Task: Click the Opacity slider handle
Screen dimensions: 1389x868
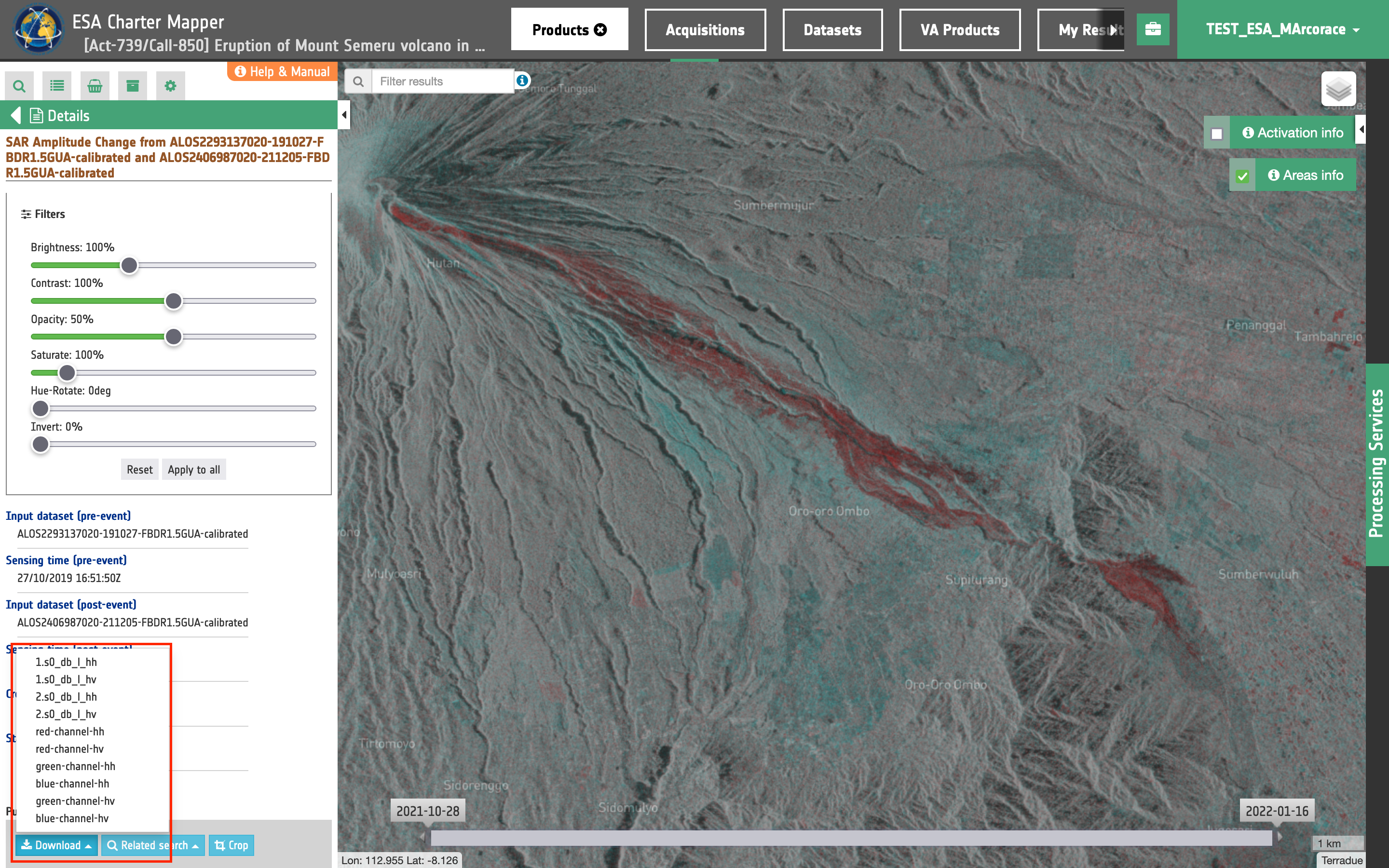Action: coord(173,337)
